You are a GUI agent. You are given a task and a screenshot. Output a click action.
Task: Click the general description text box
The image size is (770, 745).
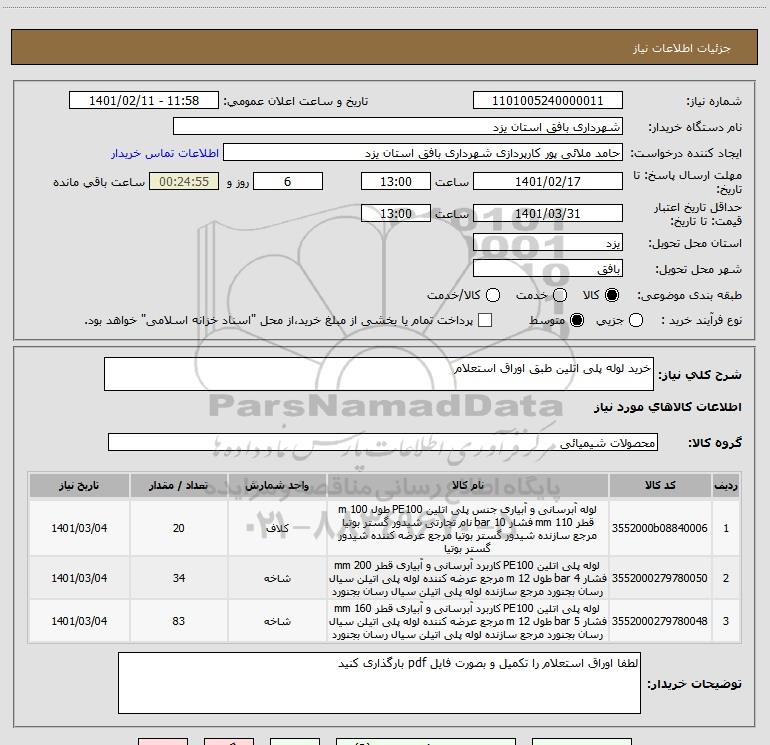379,374
